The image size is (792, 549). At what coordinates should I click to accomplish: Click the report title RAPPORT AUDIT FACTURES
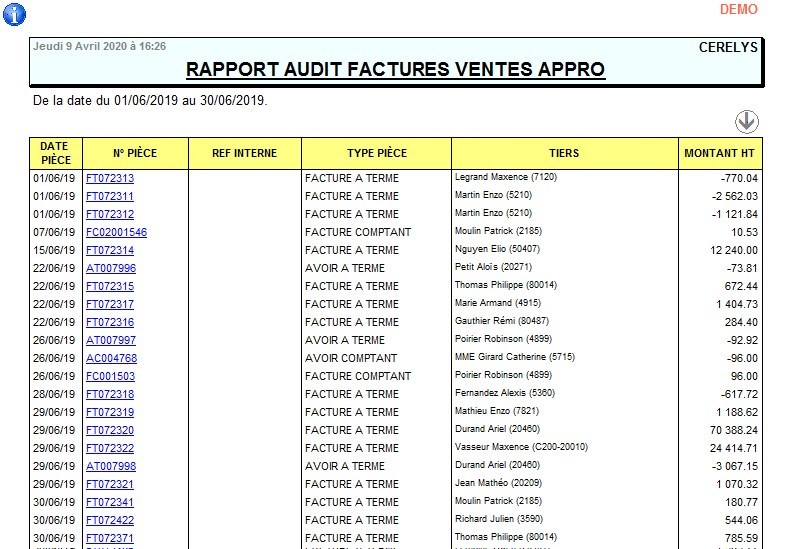click(x=395, y=69)
